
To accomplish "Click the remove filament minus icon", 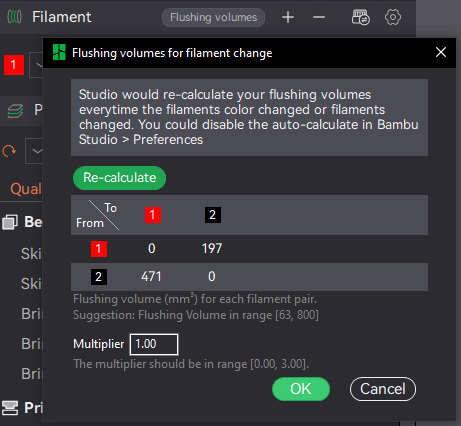I will (319, 17).
